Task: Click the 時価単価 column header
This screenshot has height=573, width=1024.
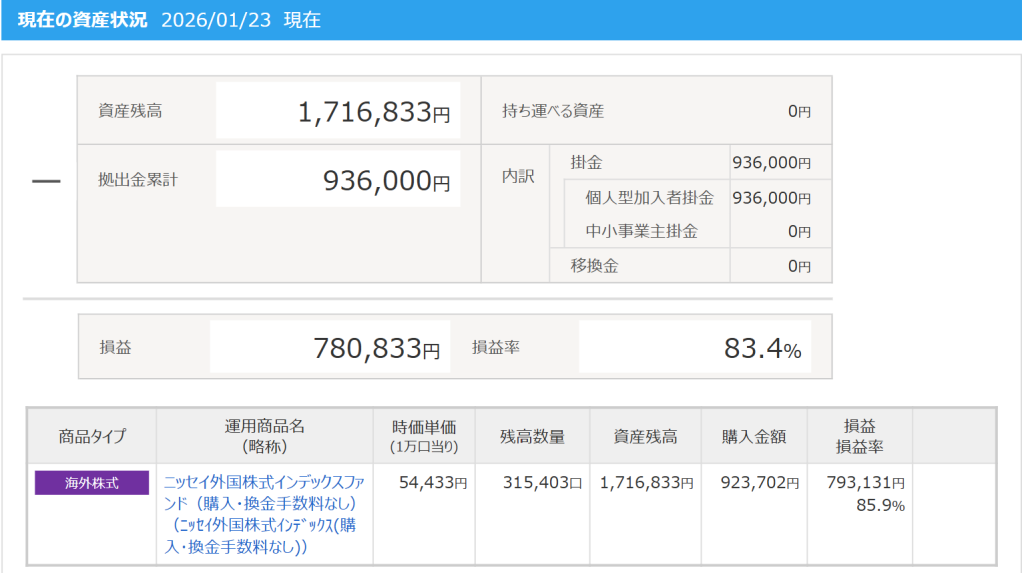Action: 424,436
